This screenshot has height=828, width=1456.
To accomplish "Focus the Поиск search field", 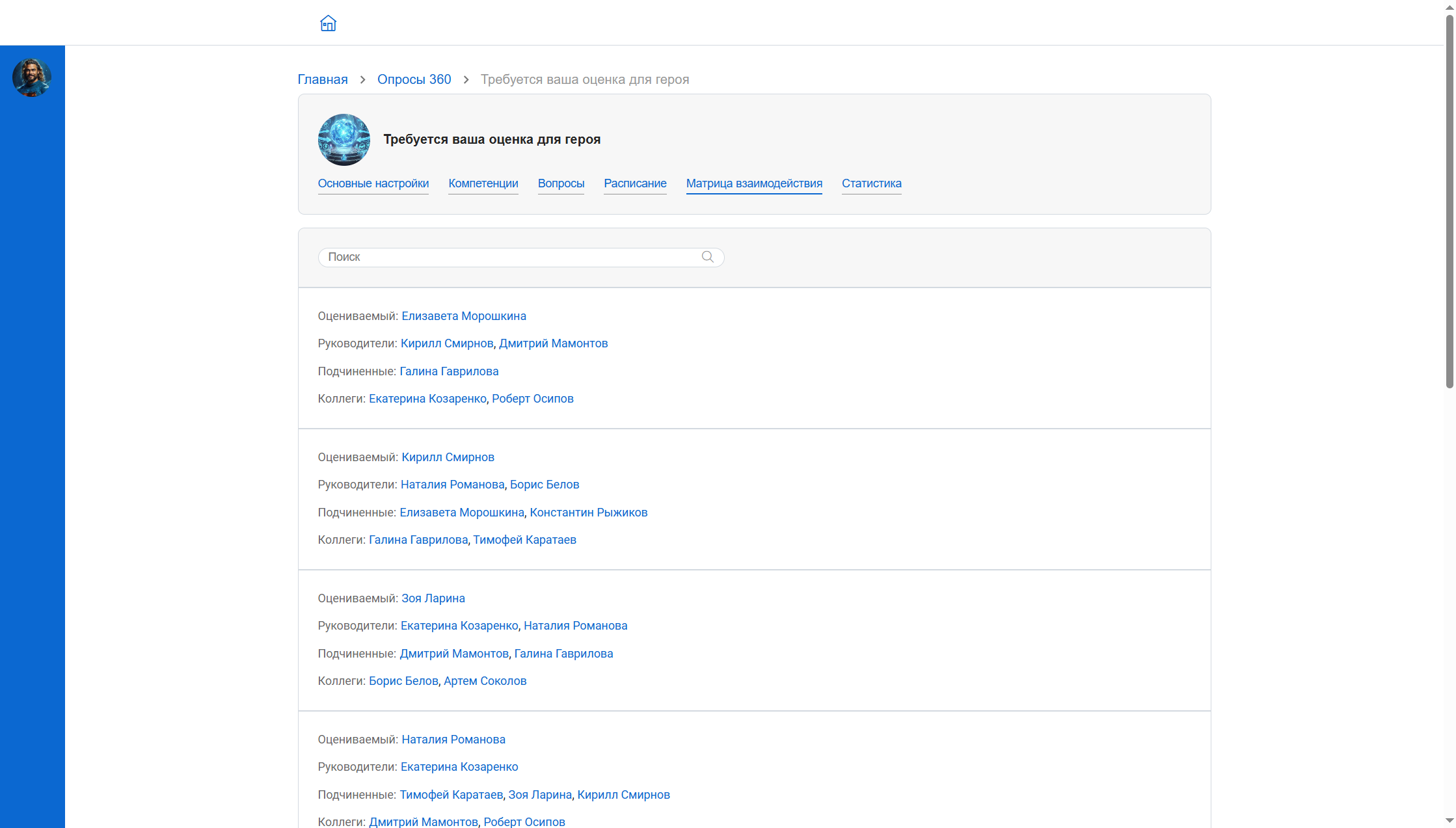I will pyautogui.click(x=507, y=257).
